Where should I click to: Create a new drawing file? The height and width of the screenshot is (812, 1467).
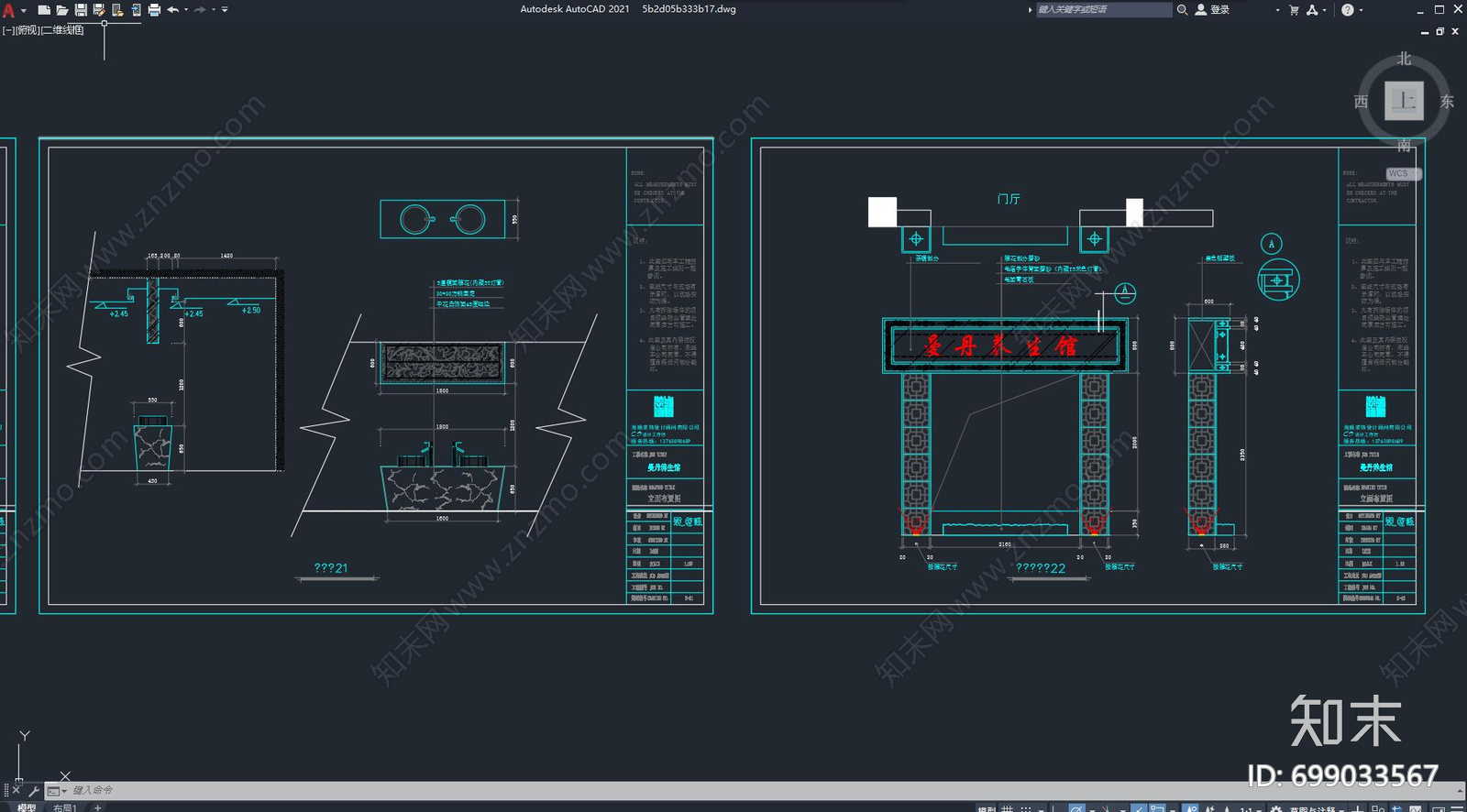[x=43, y=10]
